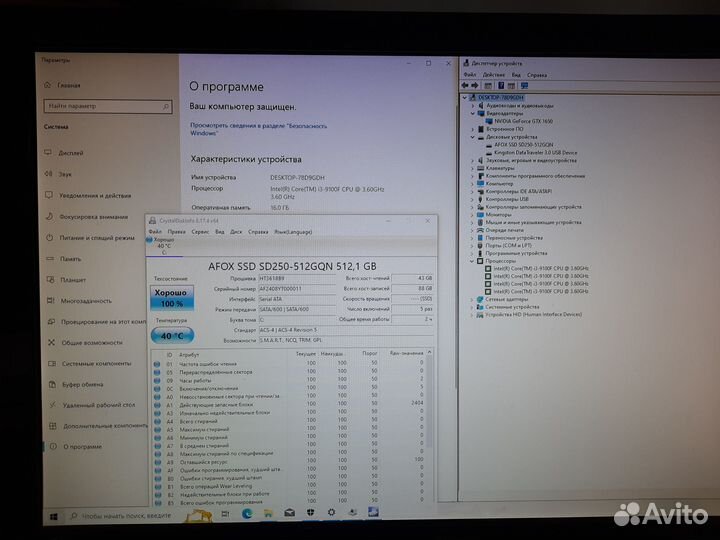Collapse the Дисковые устройства node
The height and width of the screenshot is (540, 720).
click(x=472, y=137)
